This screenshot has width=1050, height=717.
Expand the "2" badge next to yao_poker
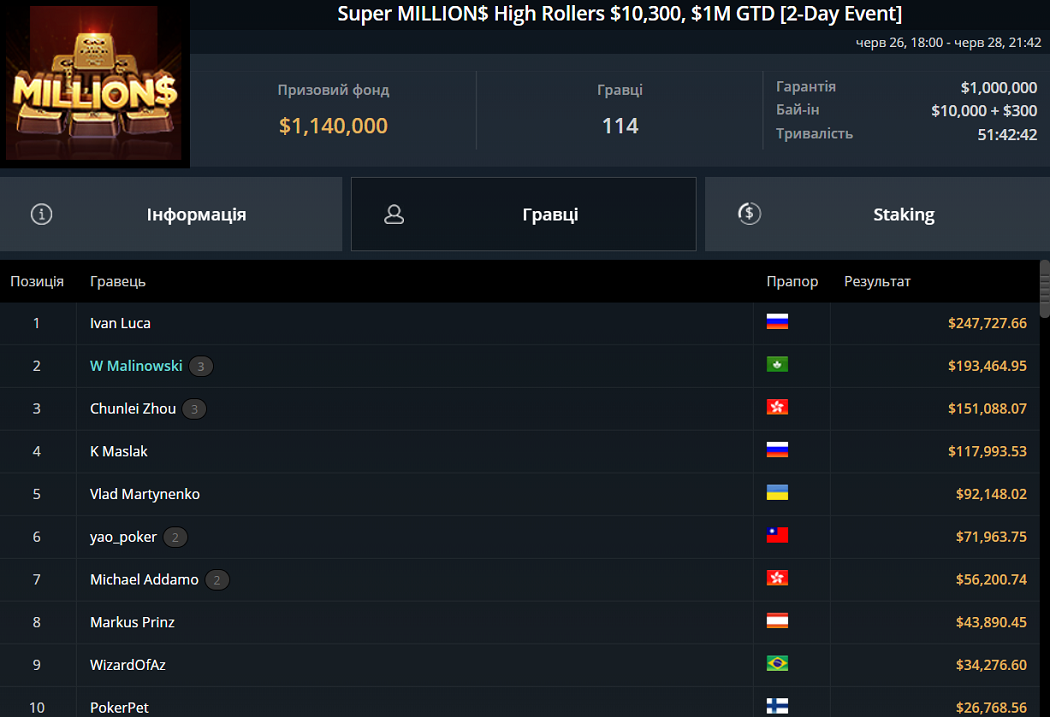coord(175,537)
